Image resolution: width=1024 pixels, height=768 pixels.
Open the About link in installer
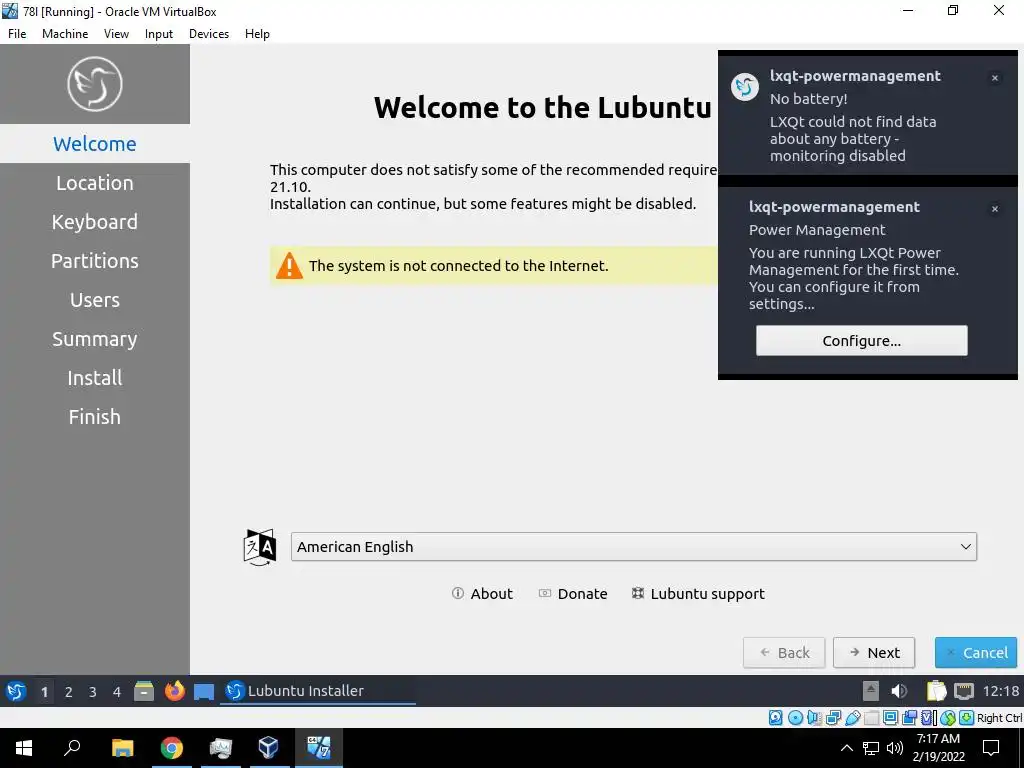tap(482, 594)
